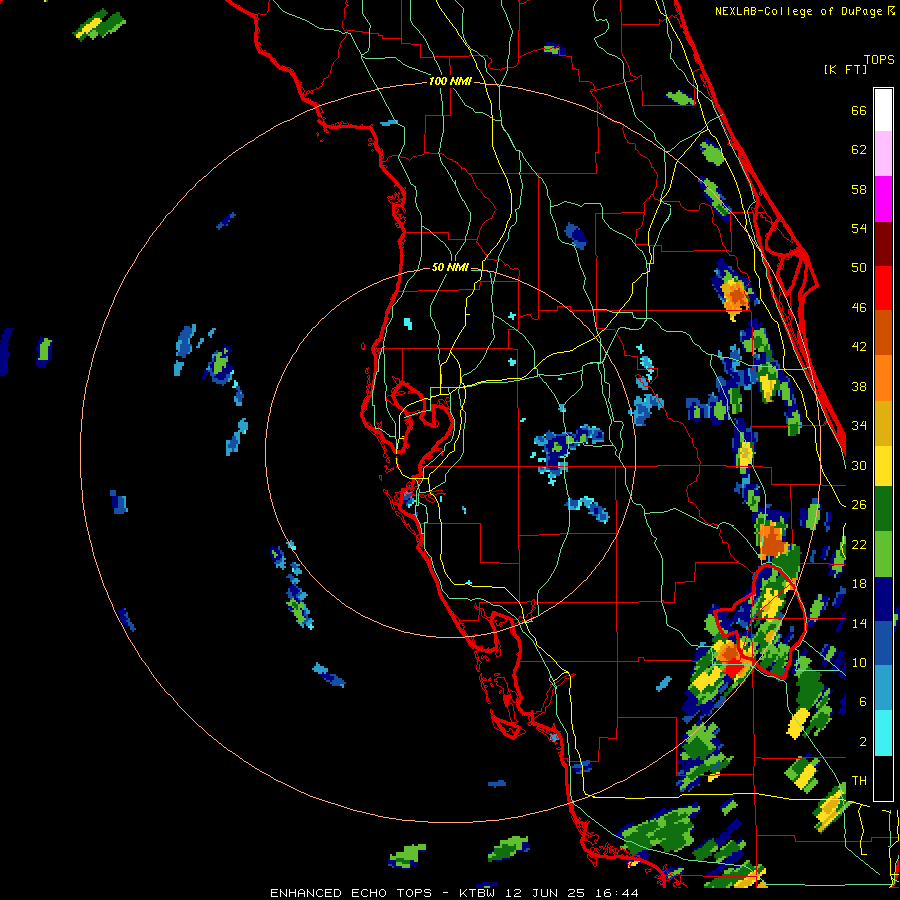Select the light green swatch on the scale

click(883, 554)
